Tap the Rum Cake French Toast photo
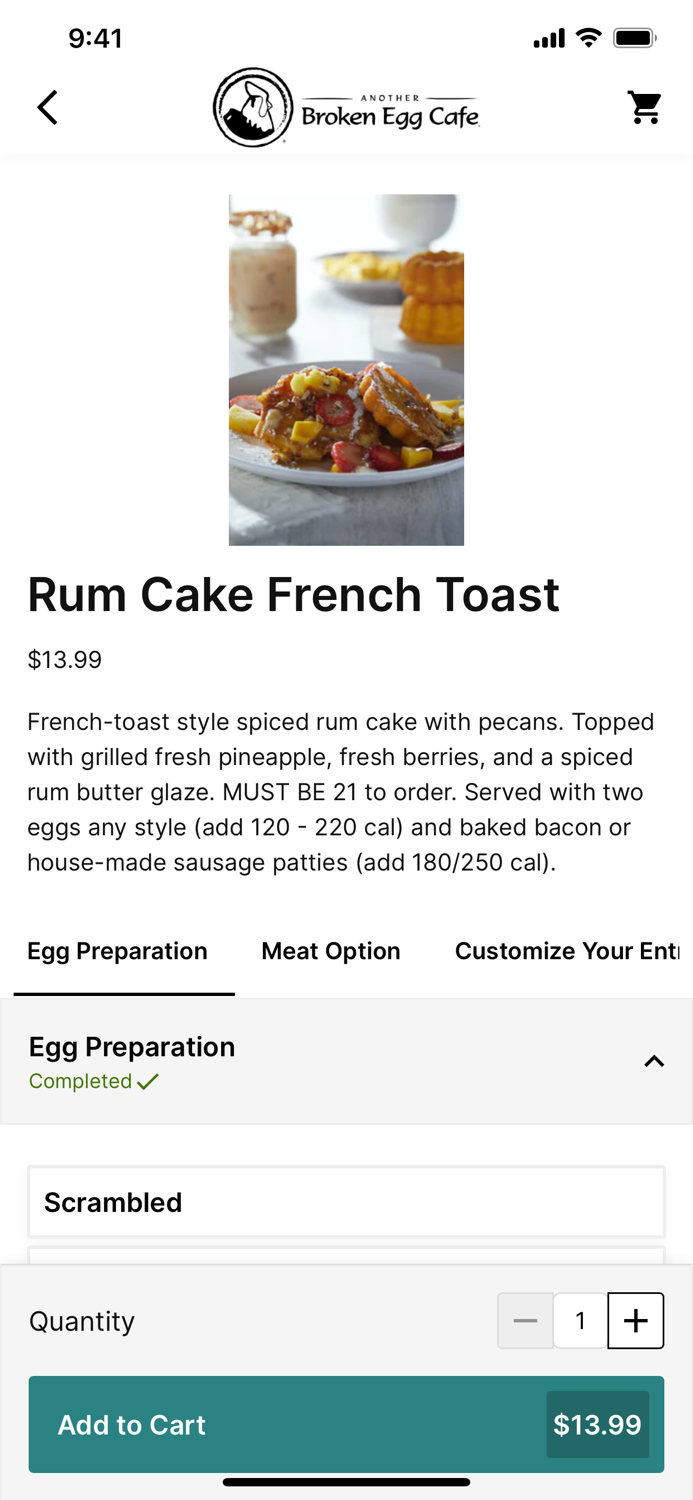This screenshot has width=693, height=1500. pos(346,369)
